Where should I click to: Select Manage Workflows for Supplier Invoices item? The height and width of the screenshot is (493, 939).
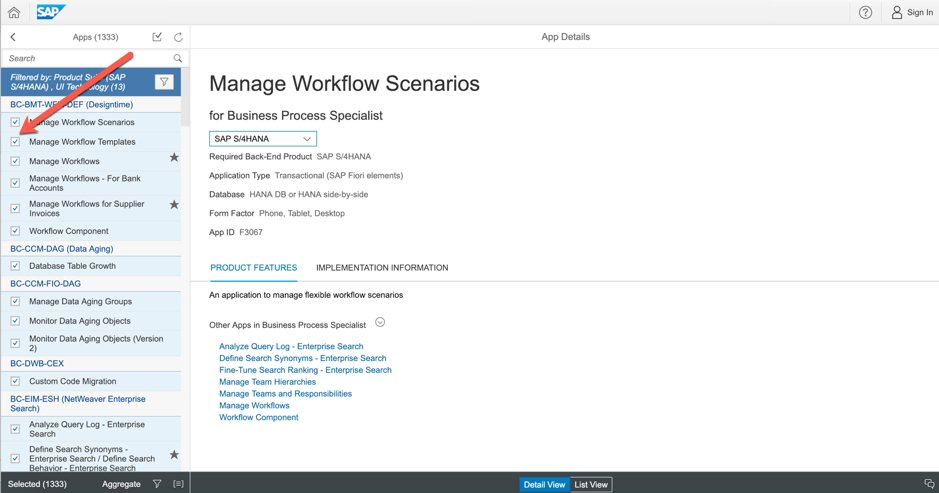[91, 208]
